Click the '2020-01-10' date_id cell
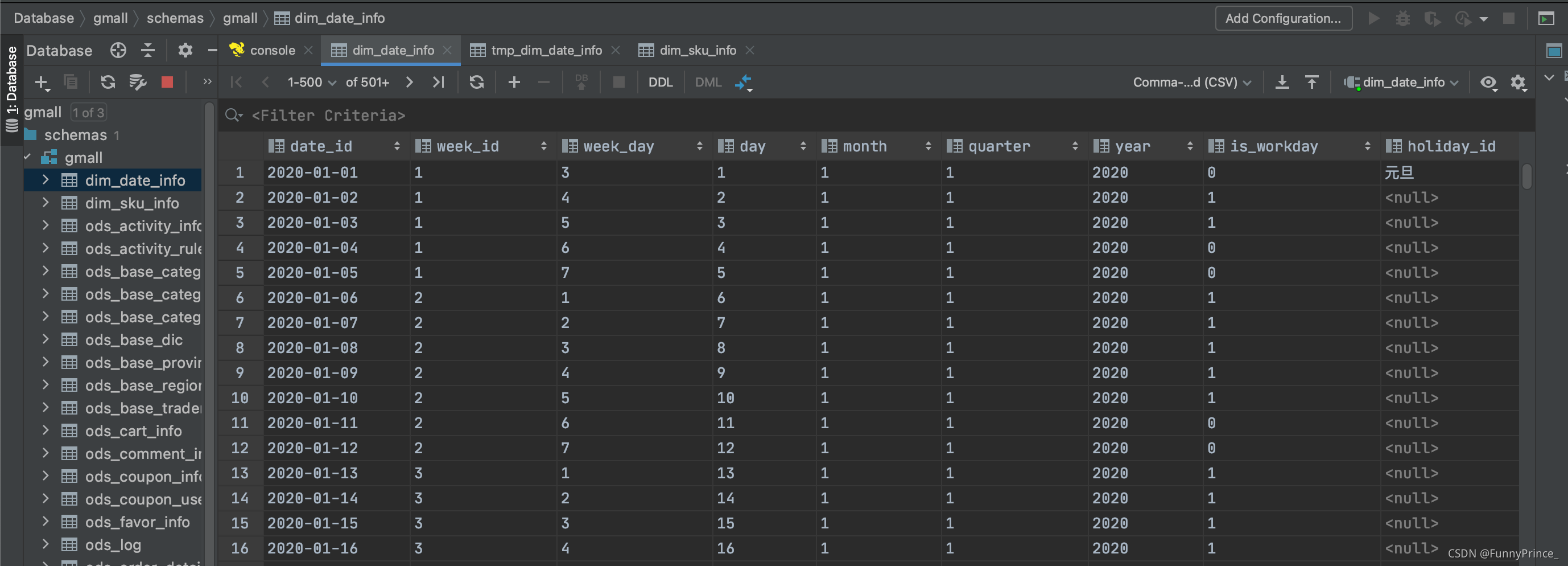 337,398
